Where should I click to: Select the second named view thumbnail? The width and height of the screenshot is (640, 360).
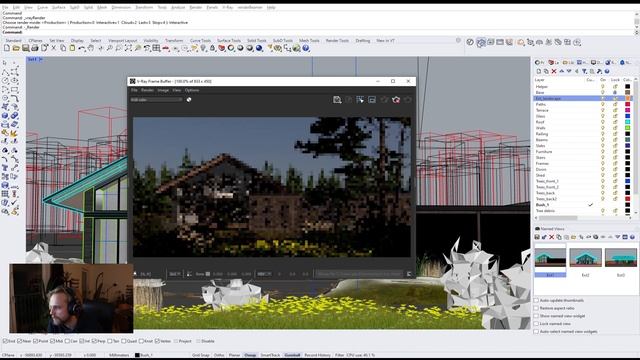(585, 258)
